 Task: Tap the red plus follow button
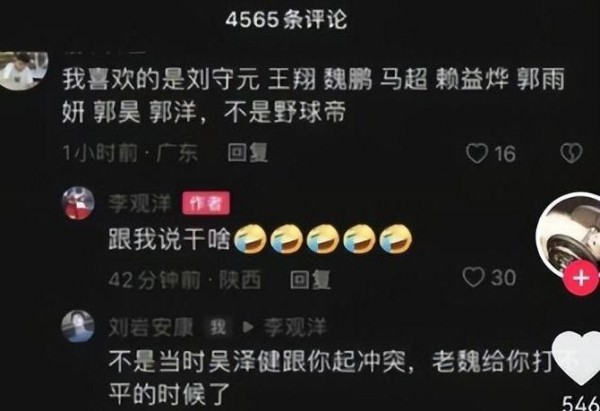[581, 277]
